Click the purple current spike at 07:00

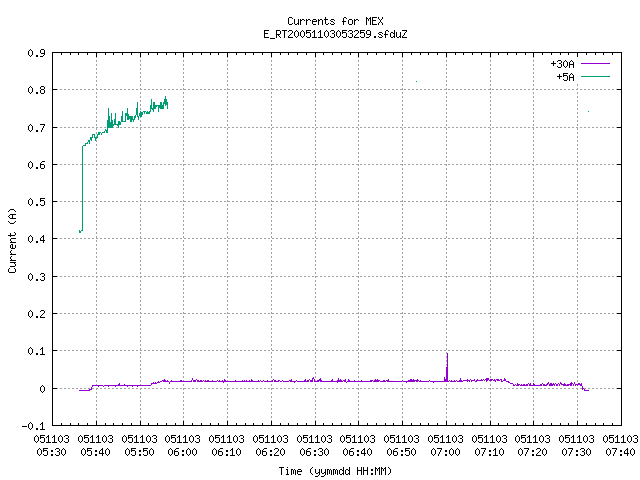tap(447, 367)
